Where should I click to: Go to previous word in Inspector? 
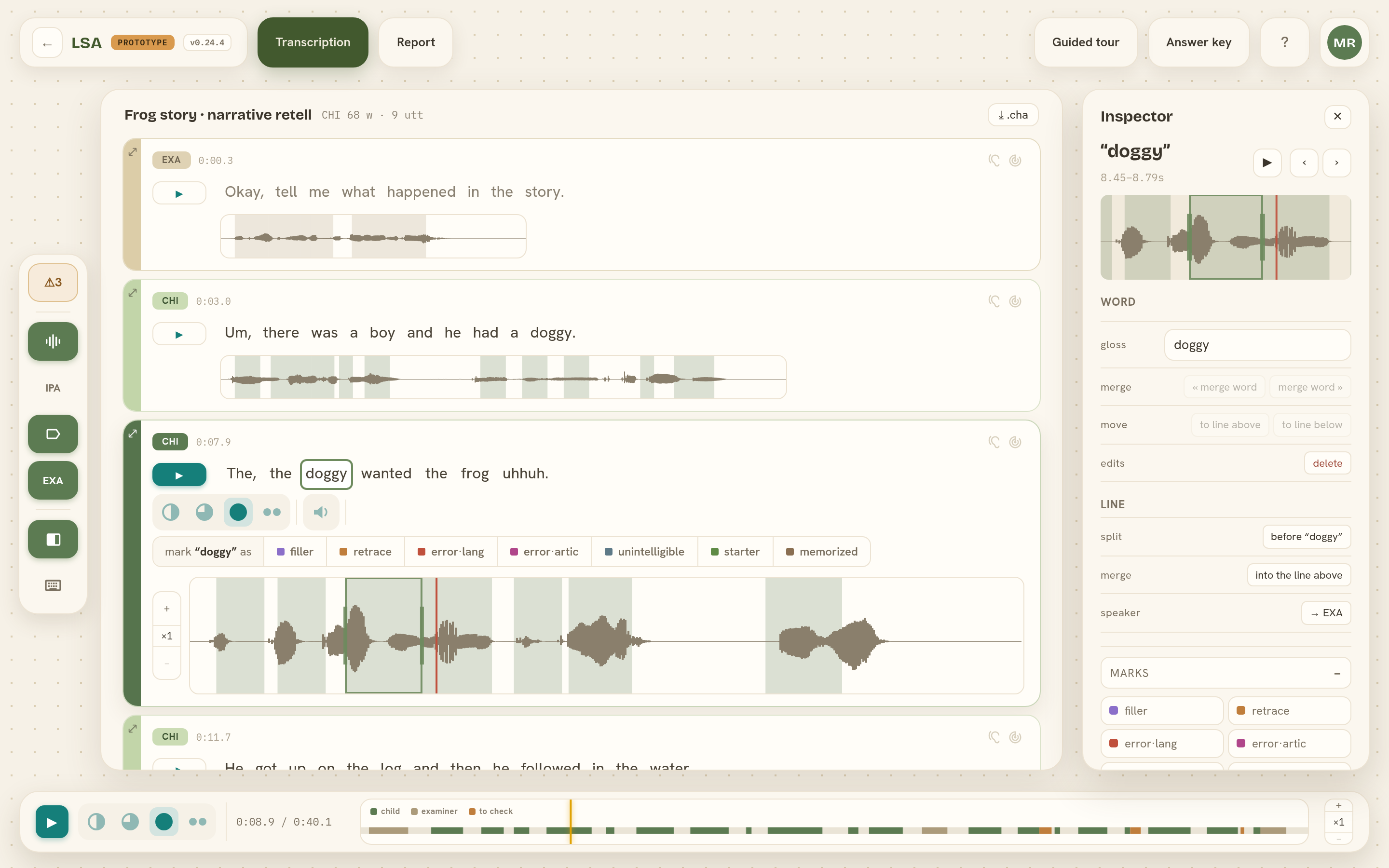click(1304, 163)
